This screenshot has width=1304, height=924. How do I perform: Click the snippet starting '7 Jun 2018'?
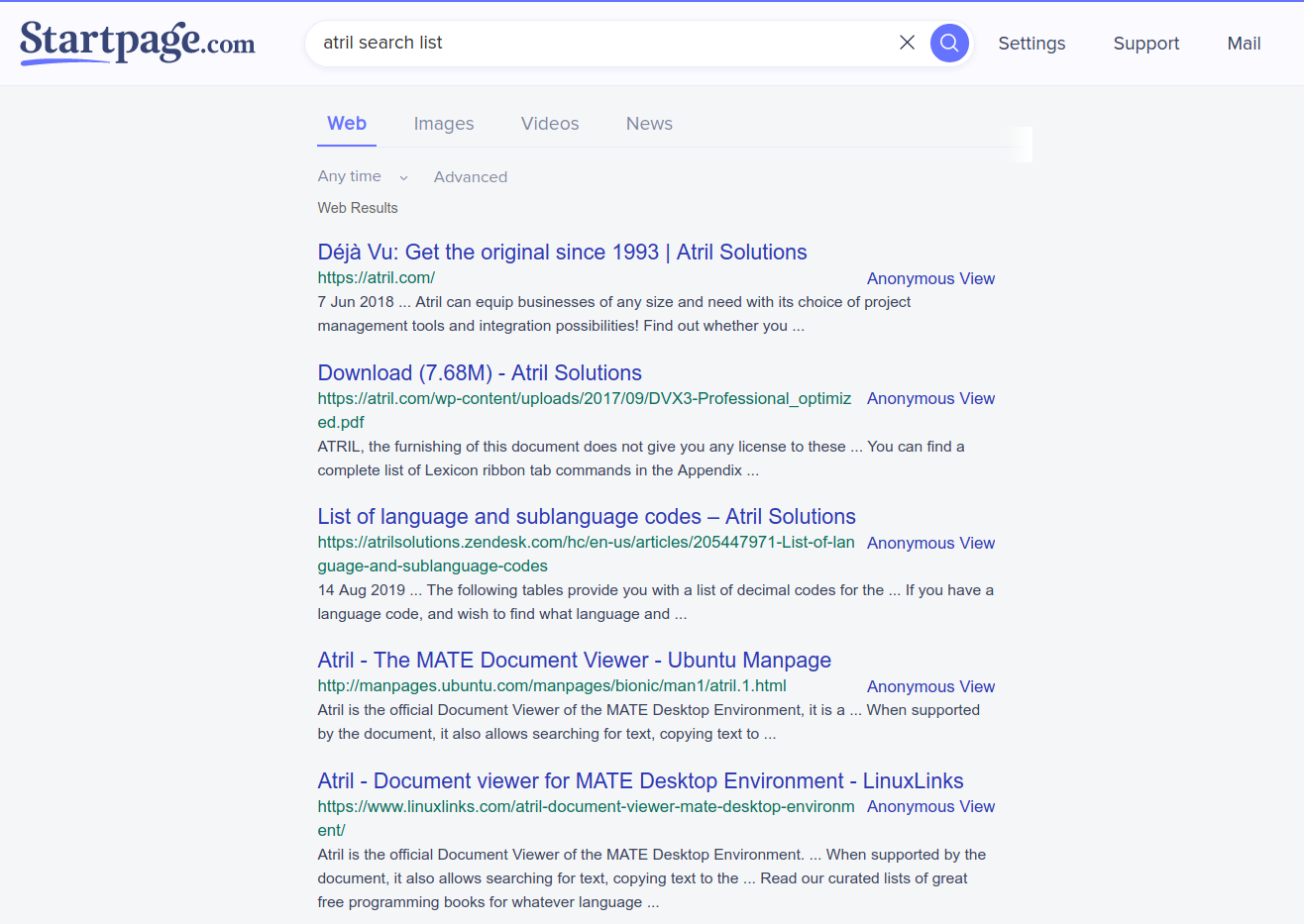pyautogui.click(x=614, y=314)
